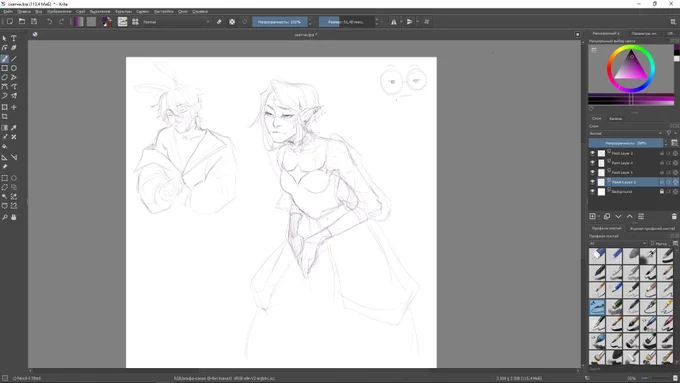Move layer up with arrow button
680x383 pixels.
click(x=630, y=216)
